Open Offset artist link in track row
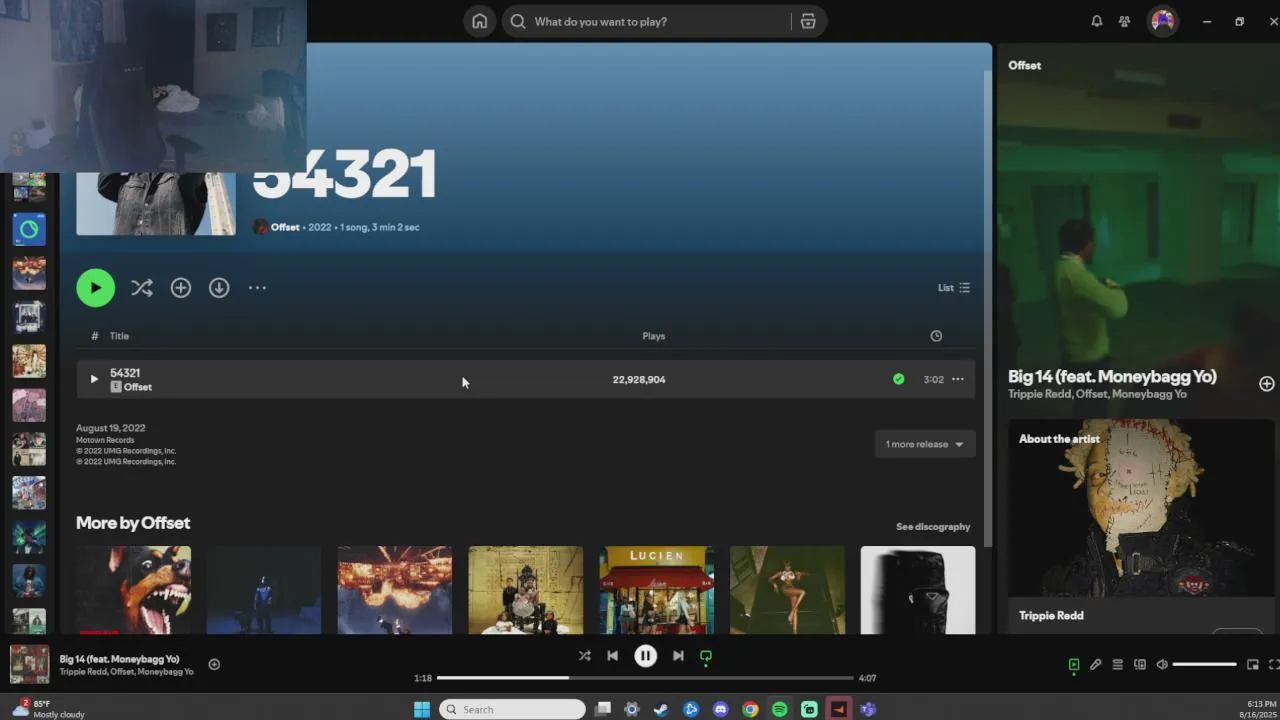The image size is (1280, 720). 138,387
